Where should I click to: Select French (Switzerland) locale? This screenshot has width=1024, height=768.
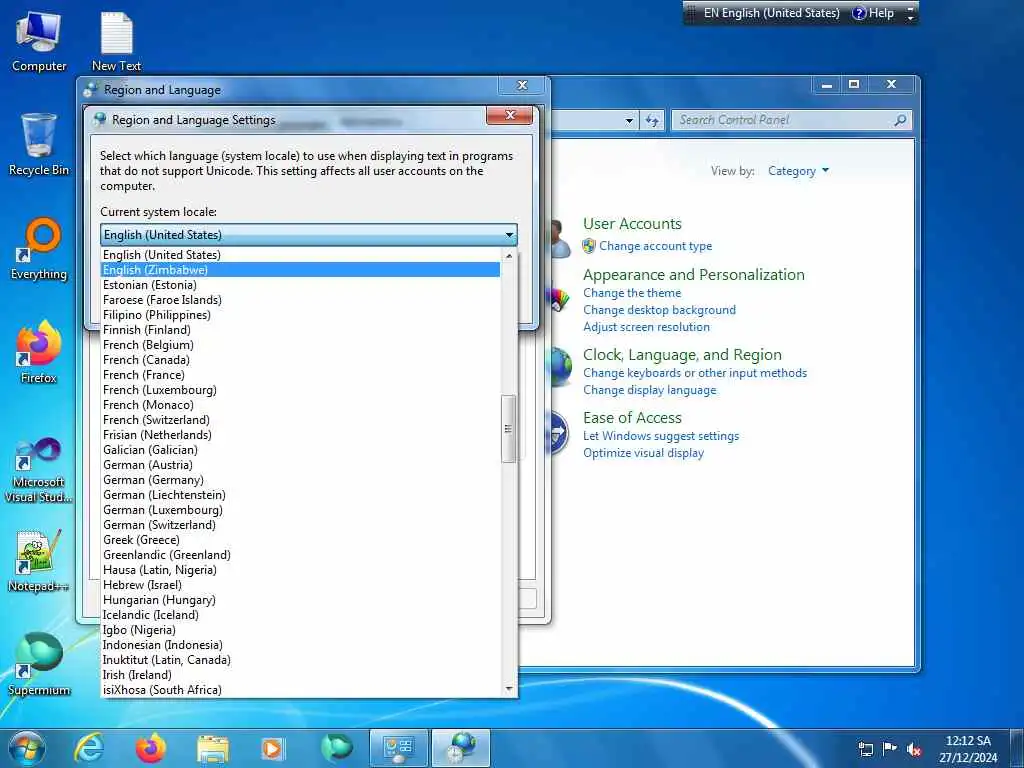301,420
